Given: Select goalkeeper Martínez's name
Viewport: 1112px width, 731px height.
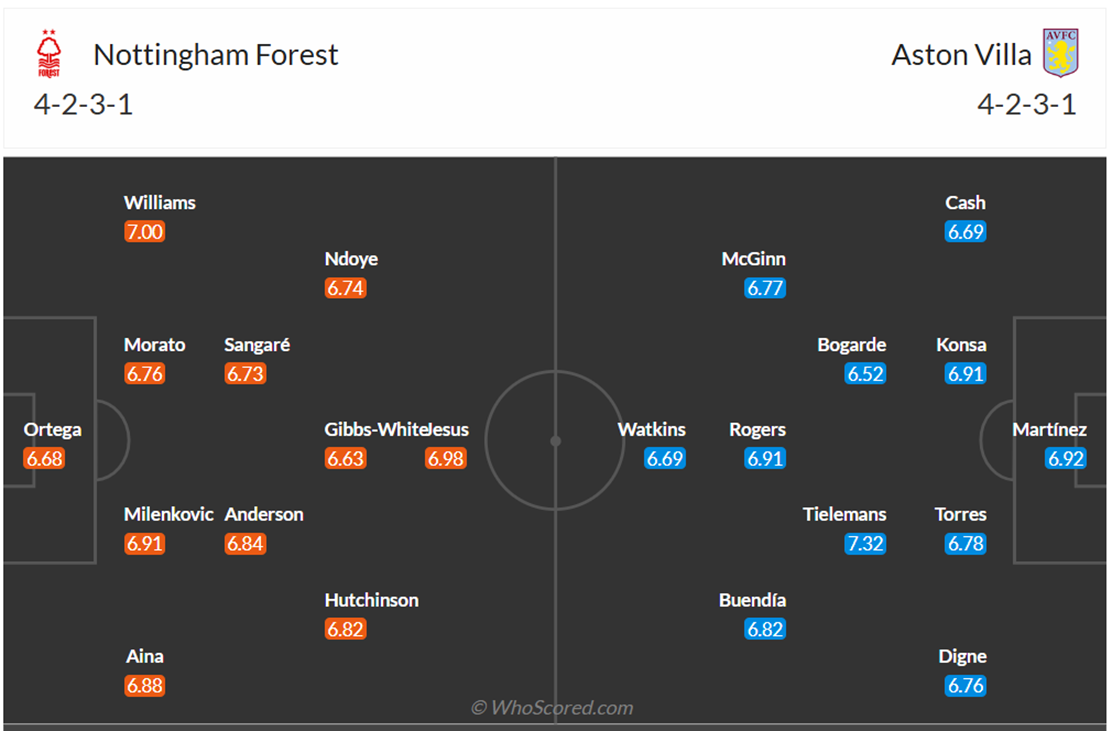Looking at the screenshot, I should click(1049, 430).
